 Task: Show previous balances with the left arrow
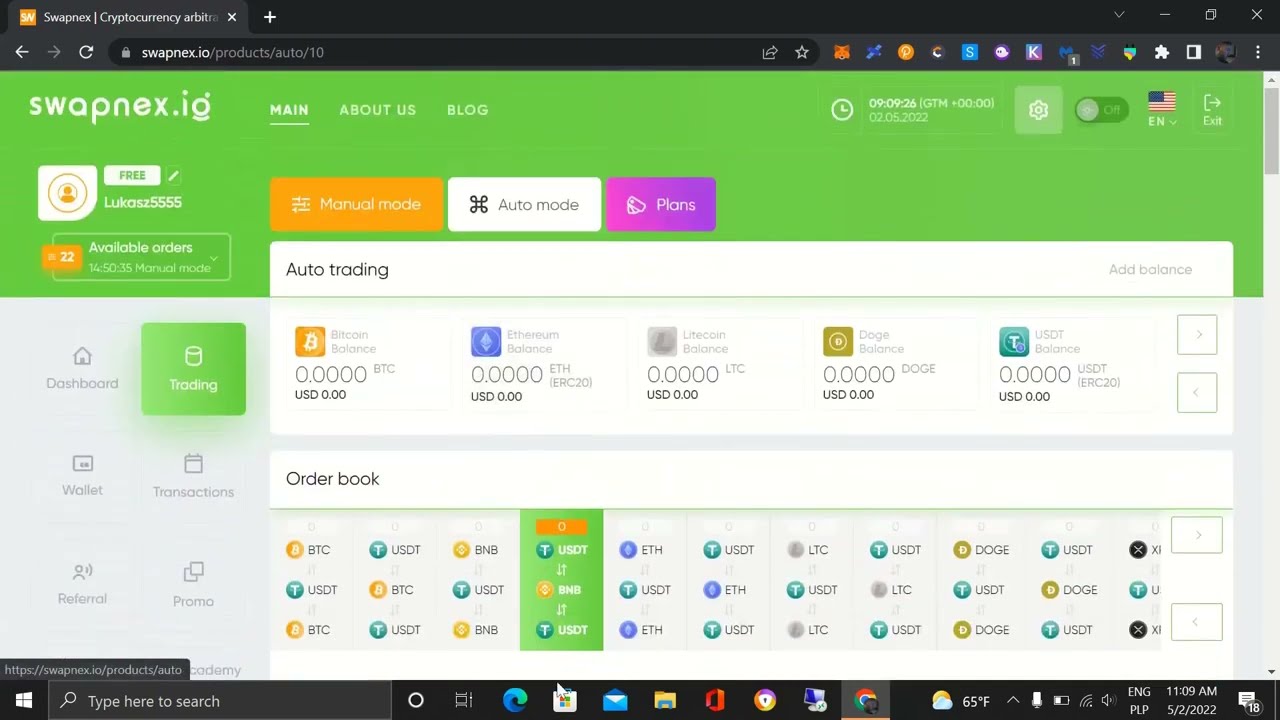coord(1197,393)
